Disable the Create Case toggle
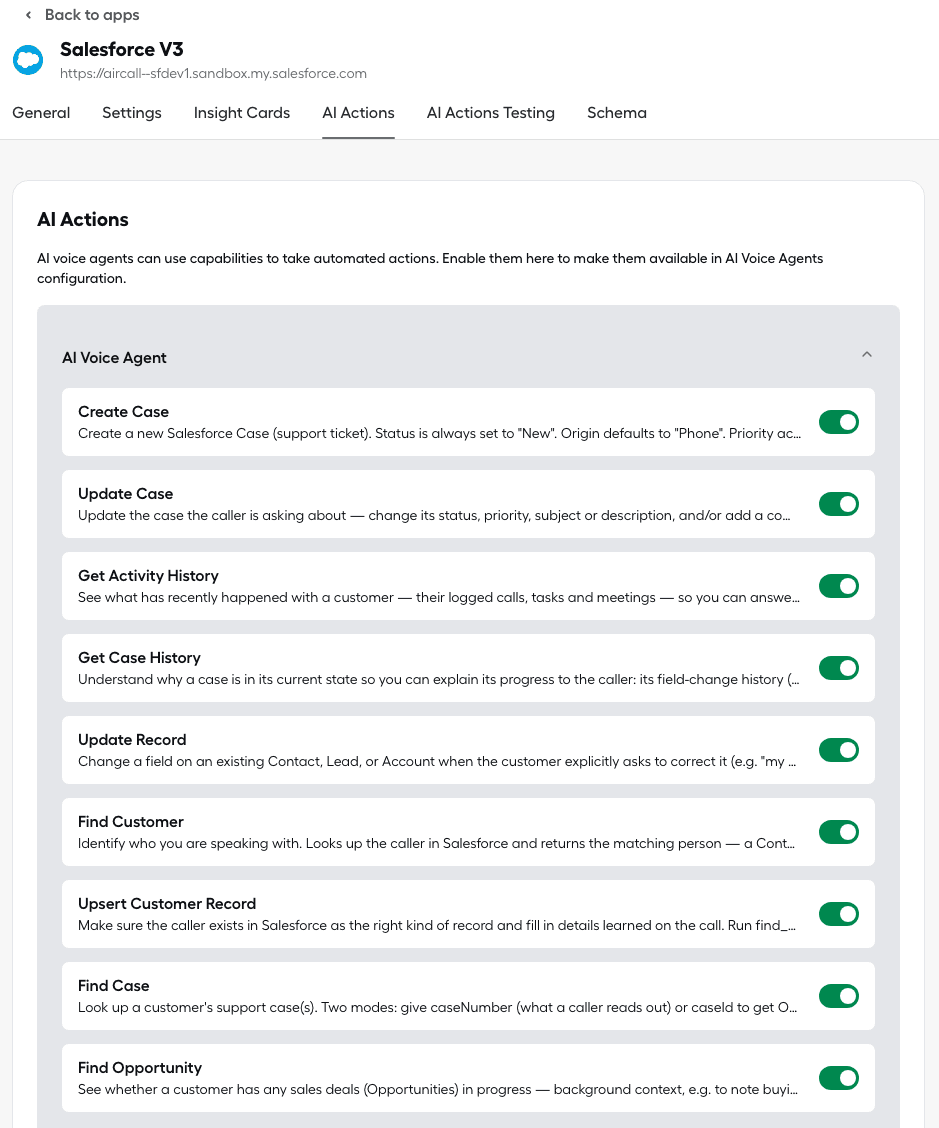The width and height of the screenshot is (939, 1128). [838, 422]
